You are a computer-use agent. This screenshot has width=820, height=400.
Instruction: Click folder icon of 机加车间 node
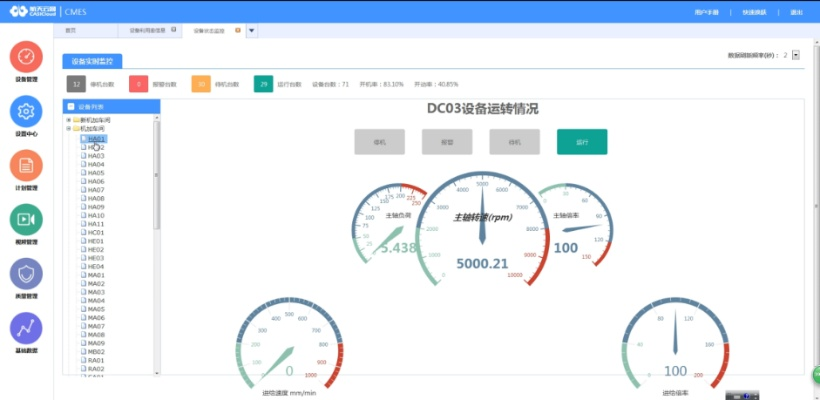click(x=76, y=128)
